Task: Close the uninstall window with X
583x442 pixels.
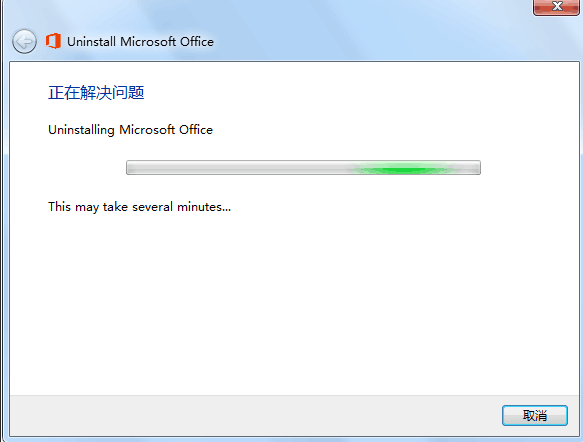Action: pos(556,7)
